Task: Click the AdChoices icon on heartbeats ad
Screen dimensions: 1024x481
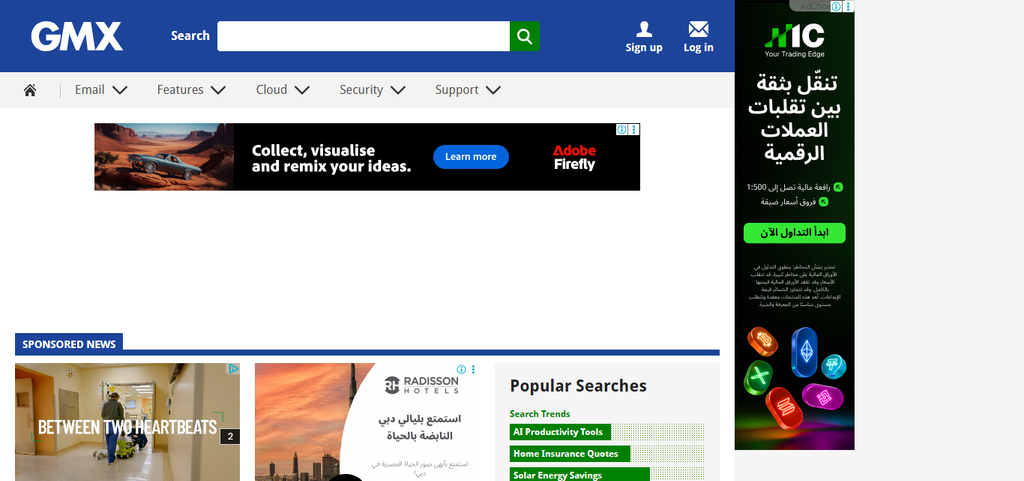Action: tap(233, 369)
